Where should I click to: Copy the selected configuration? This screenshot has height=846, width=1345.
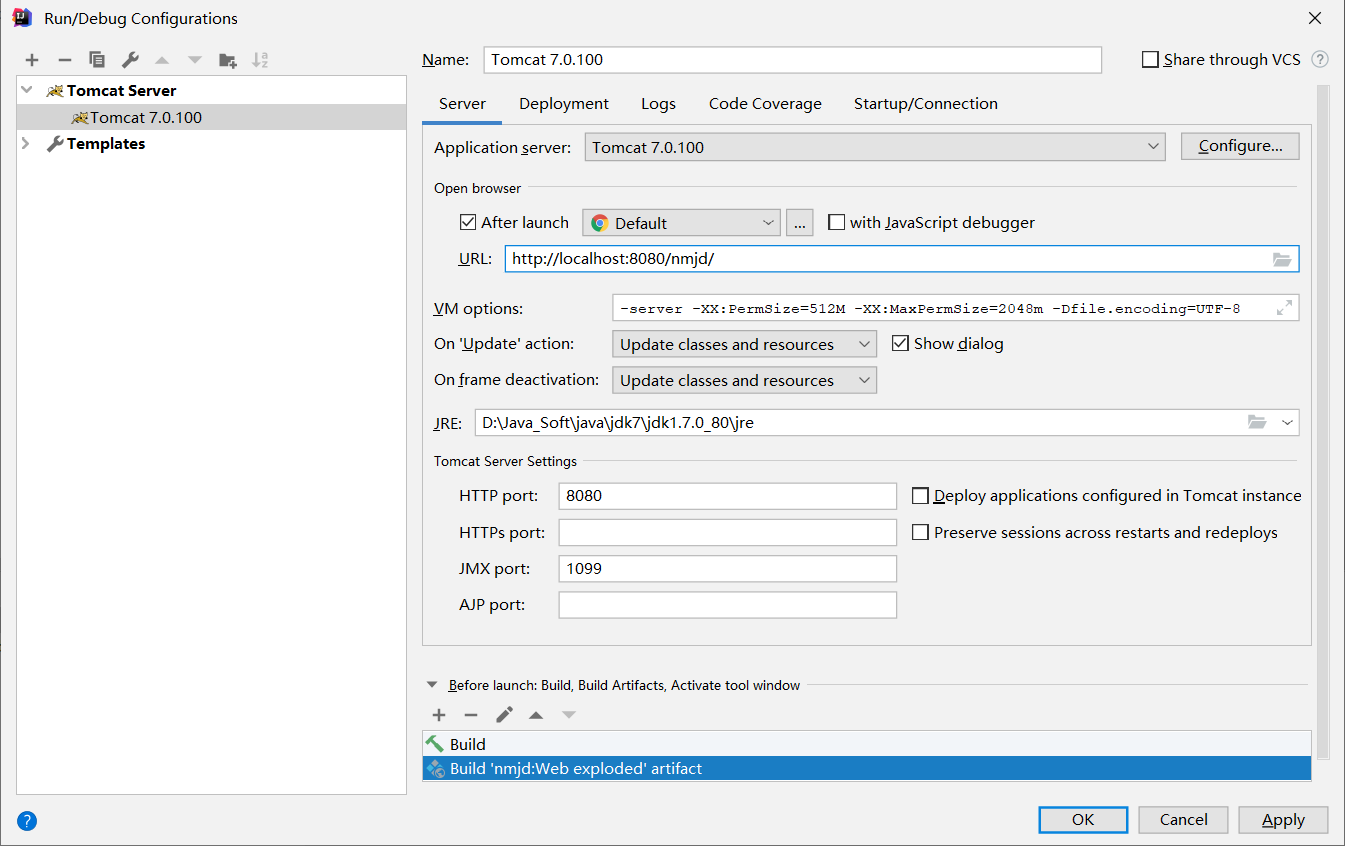point(97,60)
